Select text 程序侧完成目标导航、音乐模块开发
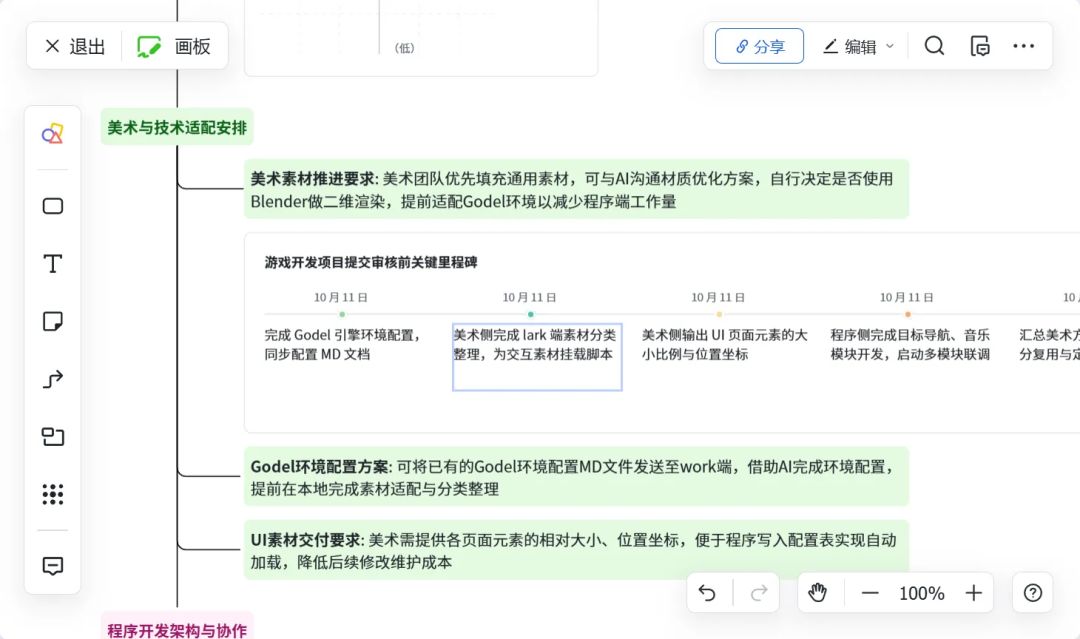This screenshot has width=1080, height=639. (x=911, y=344)
